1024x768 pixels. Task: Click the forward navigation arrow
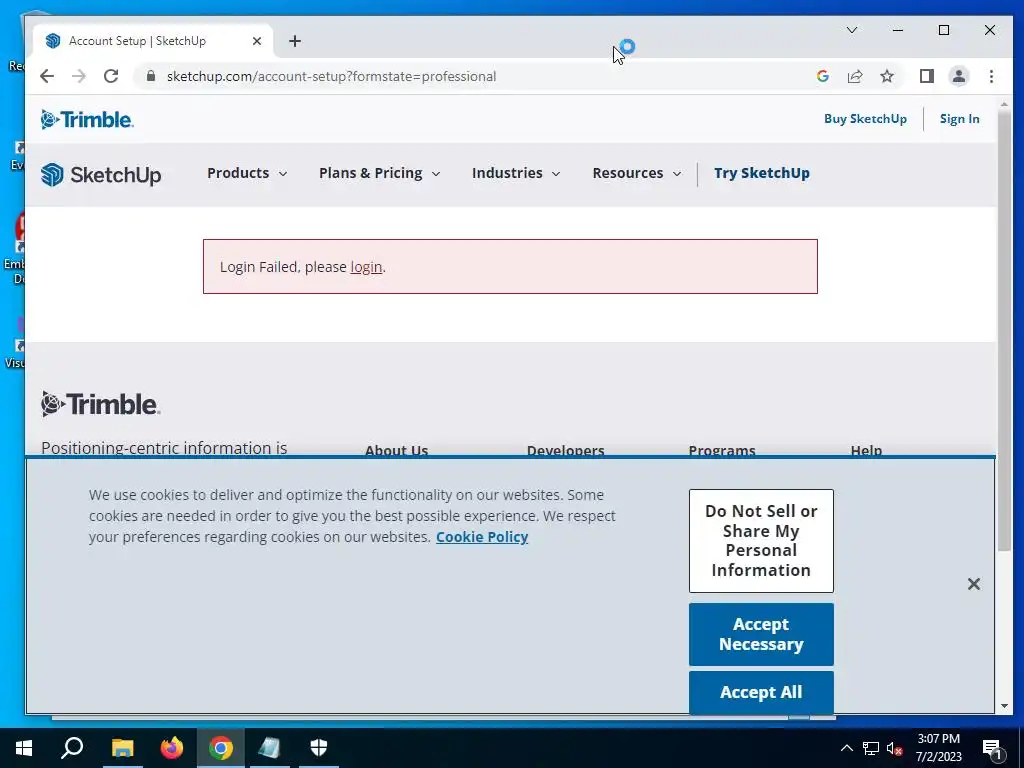coord(79,76)
